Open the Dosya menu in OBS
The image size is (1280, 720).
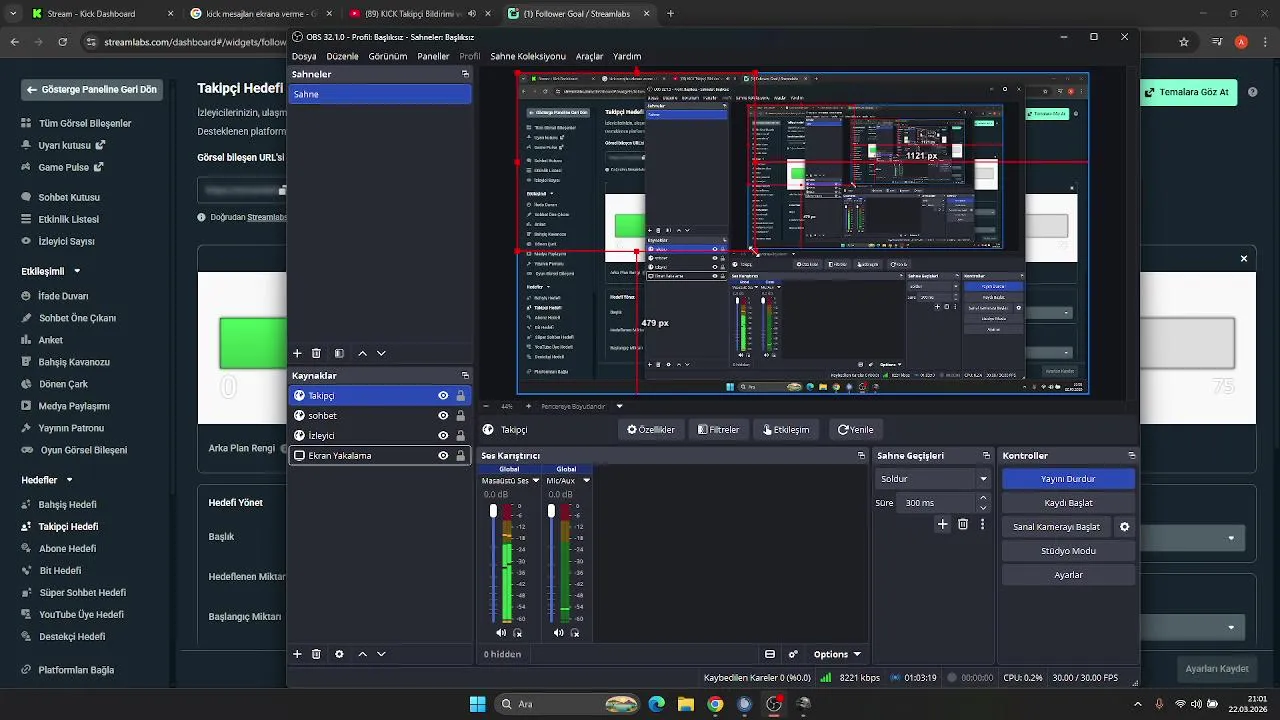pos(304,57)
